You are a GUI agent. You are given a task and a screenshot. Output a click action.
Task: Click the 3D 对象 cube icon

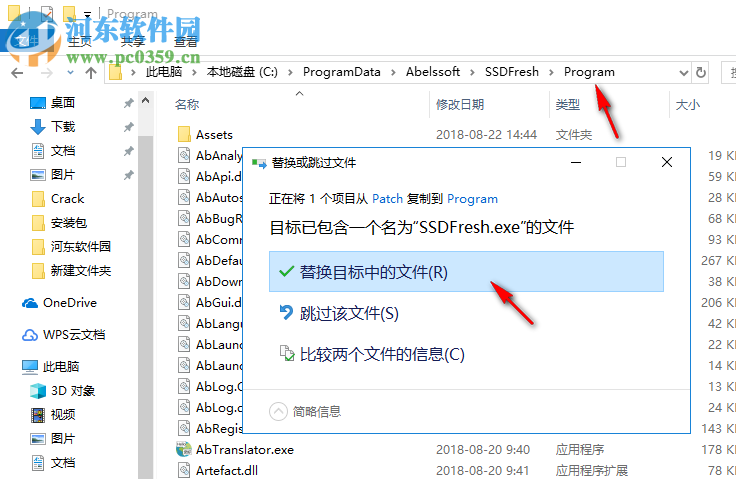38,391
